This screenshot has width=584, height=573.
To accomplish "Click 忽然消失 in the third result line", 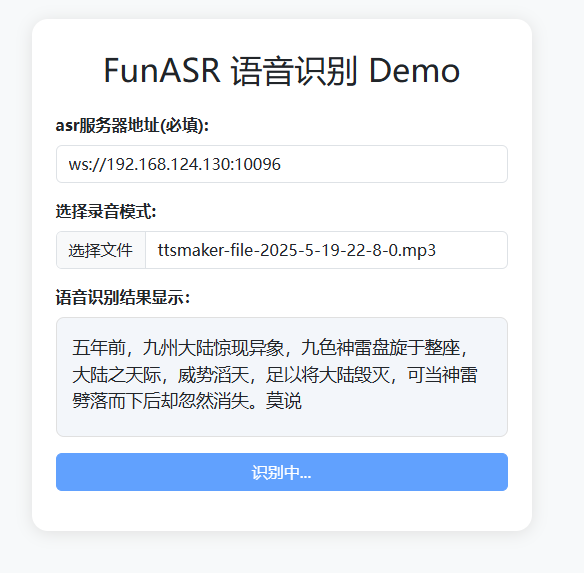I will point(213,401).
